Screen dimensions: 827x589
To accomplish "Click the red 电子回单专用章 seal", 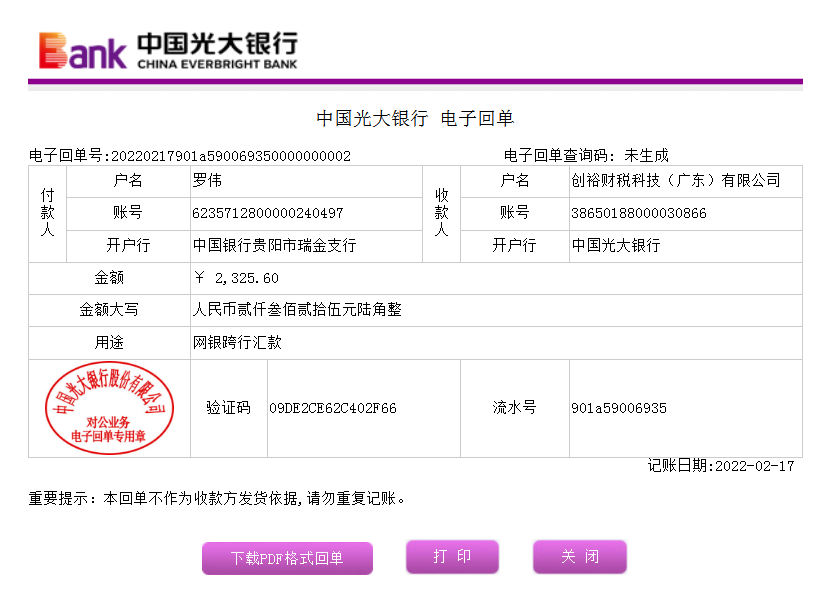I will click(x=109, y=408).
